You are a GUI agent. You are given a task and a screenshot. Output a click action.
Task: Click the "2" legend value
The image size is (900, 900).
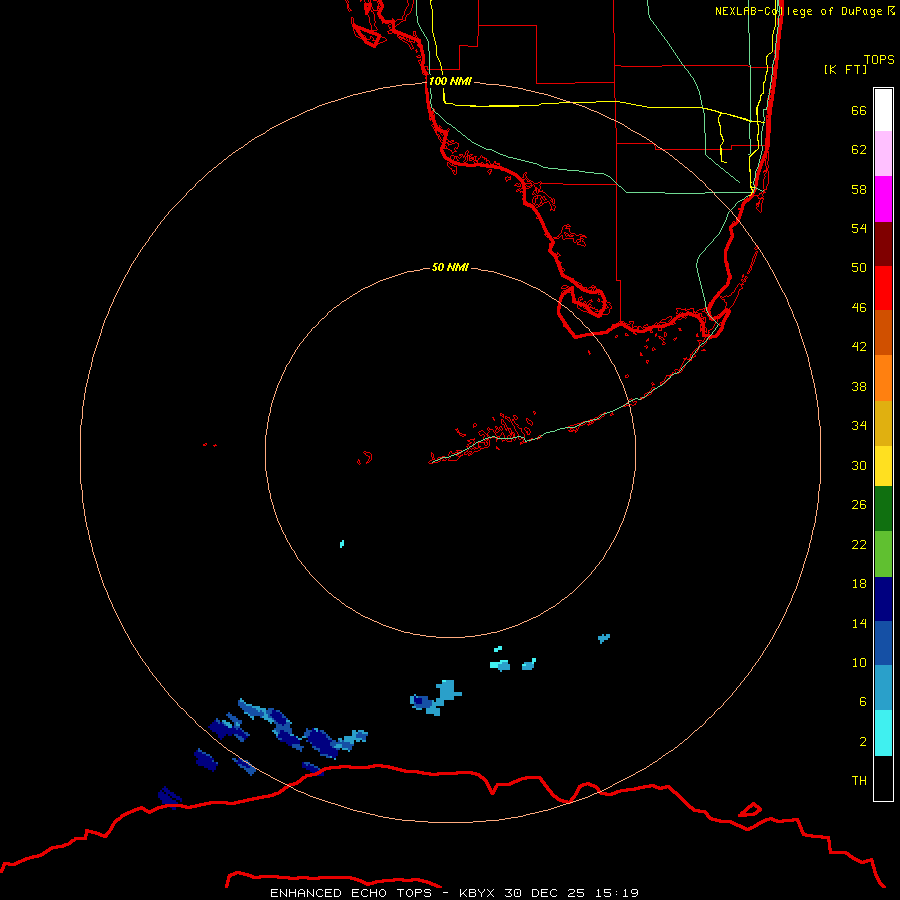point(862,741)
